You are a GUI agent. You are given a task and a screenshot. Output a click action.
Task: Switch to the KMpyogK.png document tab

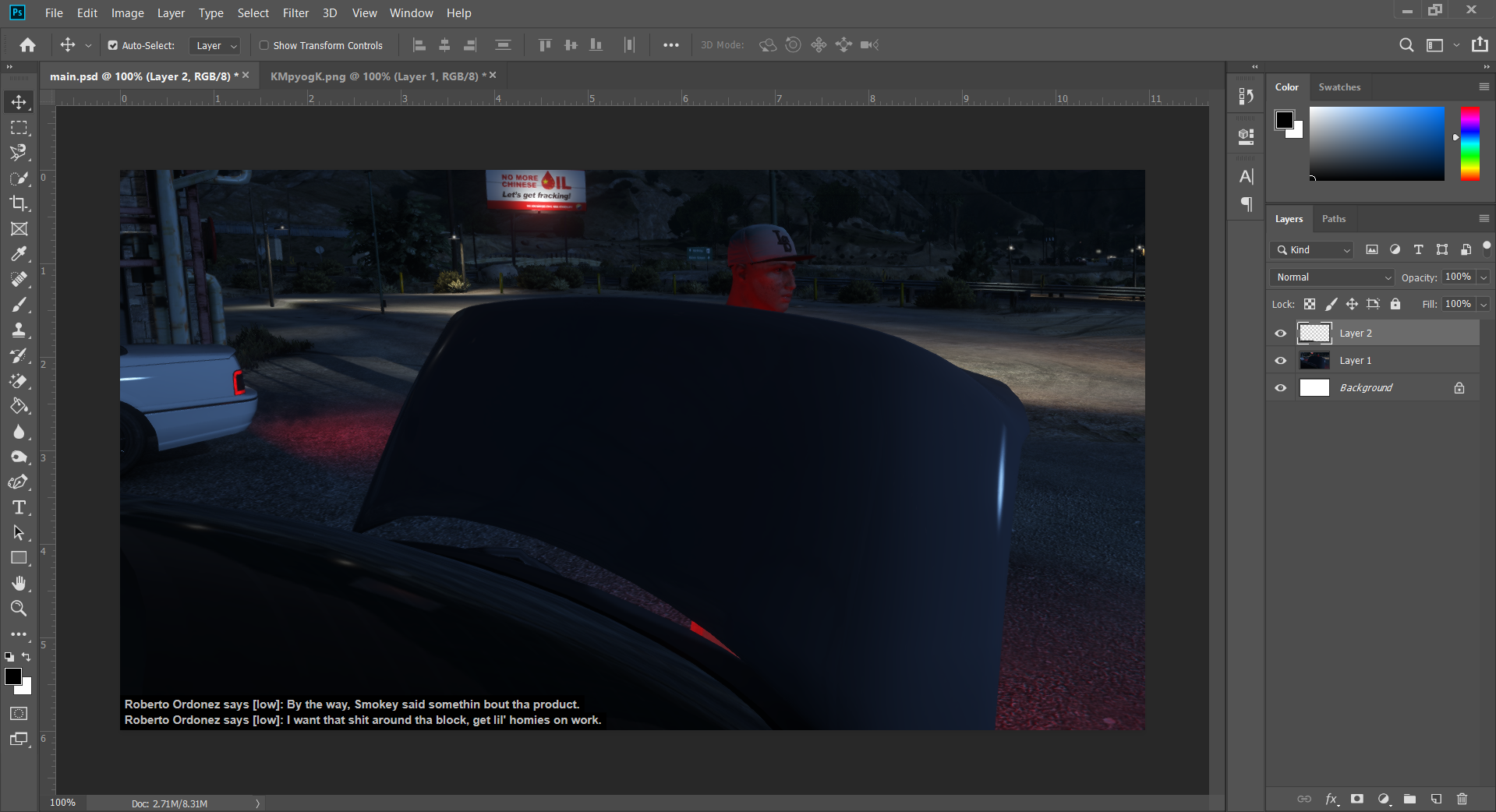[374, 76]
